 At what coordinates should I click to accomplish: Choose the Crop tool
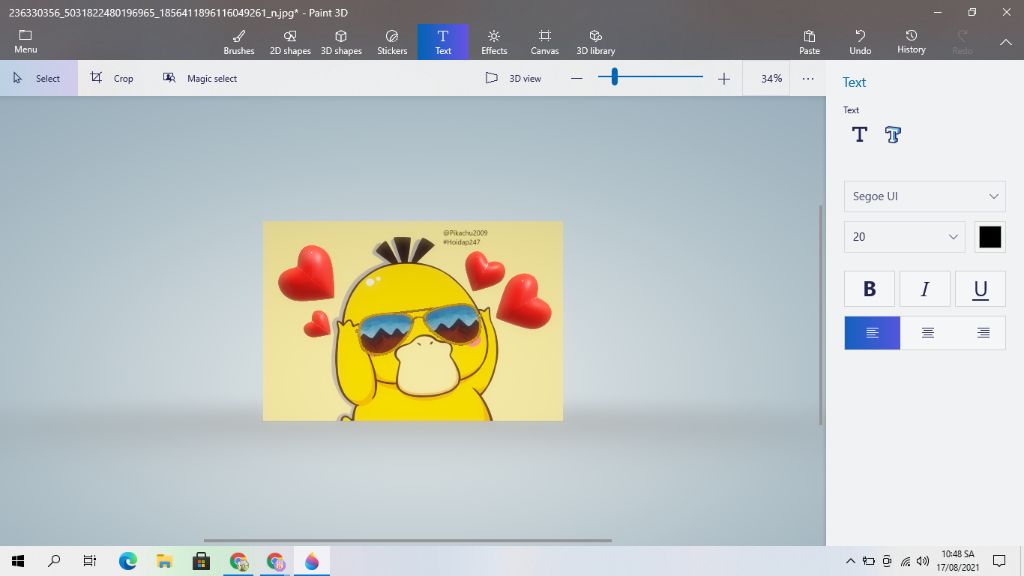coord(112,78)
